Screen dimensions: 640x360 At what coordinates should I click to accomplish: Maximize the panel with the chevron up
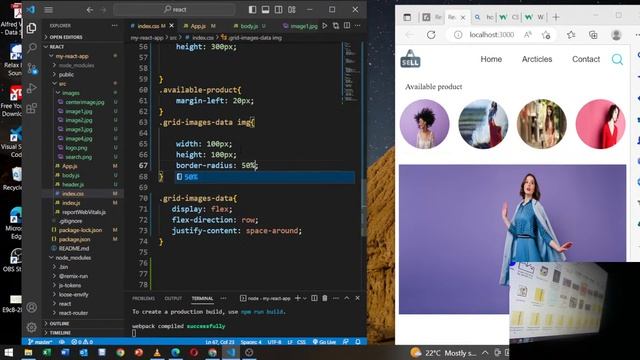point(347,298)
